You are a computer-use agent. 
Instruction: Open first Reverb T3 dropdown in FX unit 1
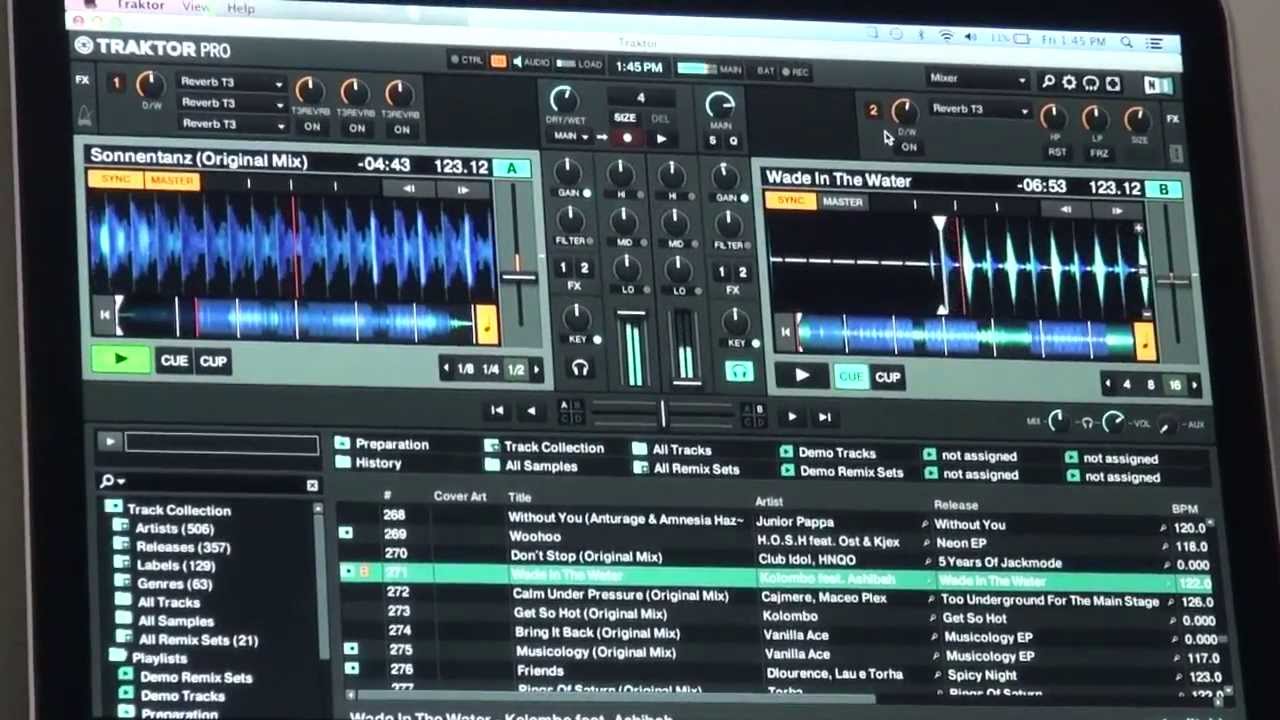[231, 82]
